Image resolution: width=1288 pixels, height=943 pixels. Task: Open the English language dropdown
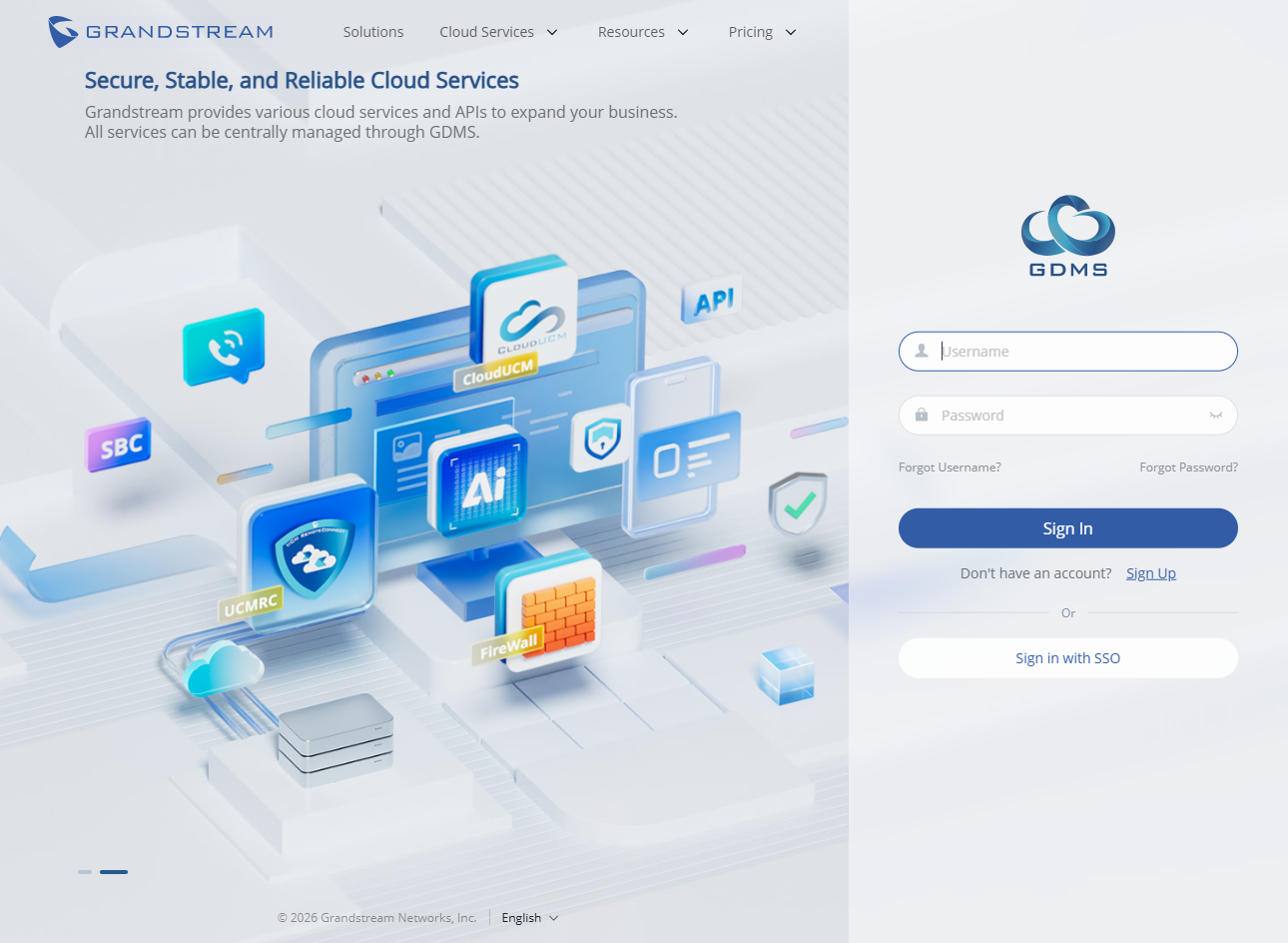(x=530, y=918)
